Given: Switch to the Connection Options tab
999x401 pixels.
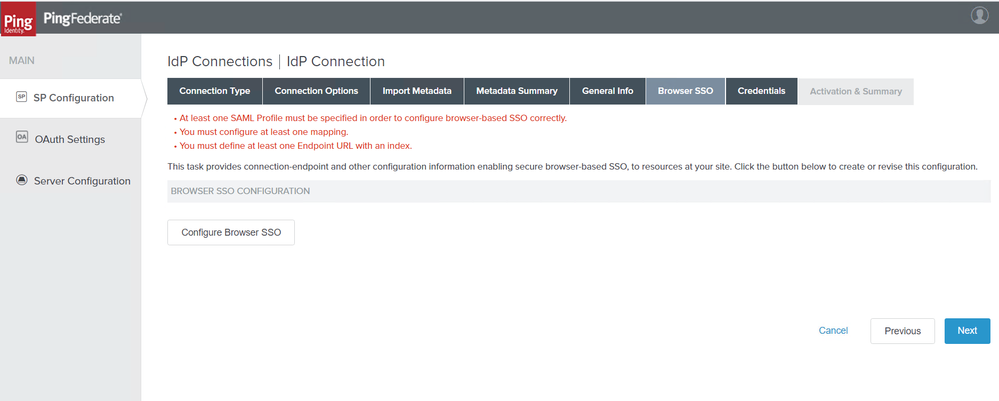Looking at the screenshot, I should 316,91.
